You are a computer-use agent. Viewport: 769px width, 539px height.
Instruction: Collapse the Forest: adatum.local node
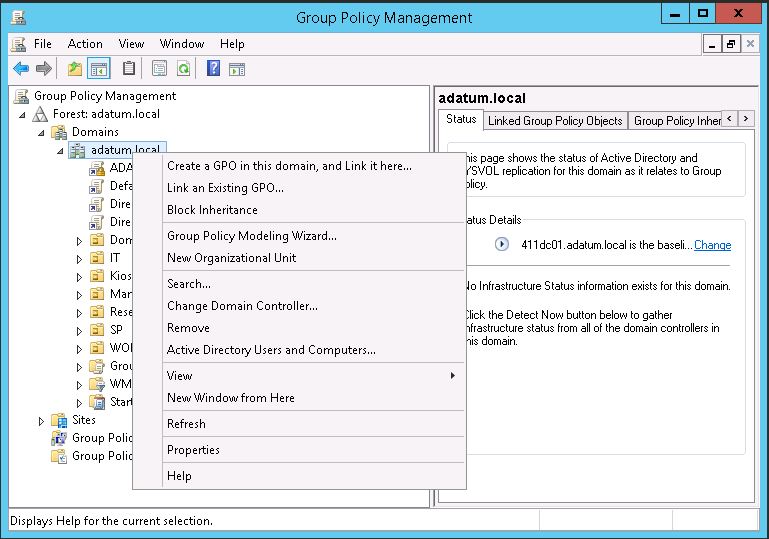(x=23, y=115)
